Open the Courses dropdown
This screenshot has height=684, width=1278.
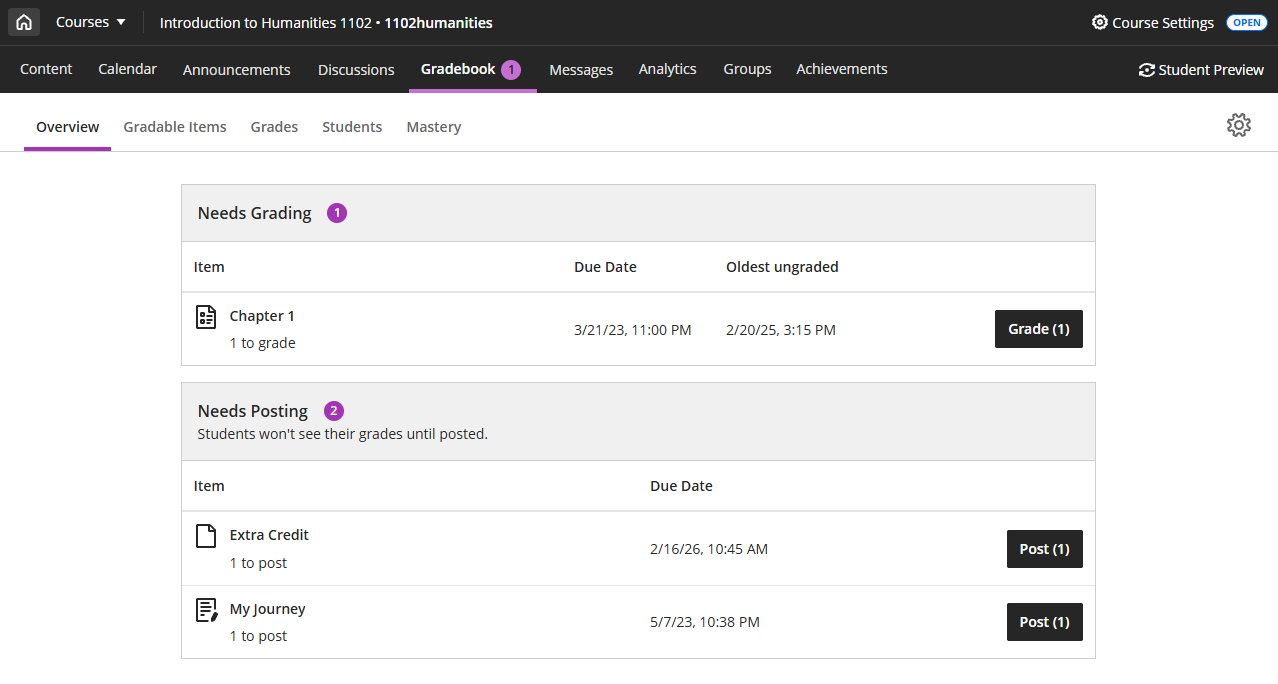click(x=89, y=22)
